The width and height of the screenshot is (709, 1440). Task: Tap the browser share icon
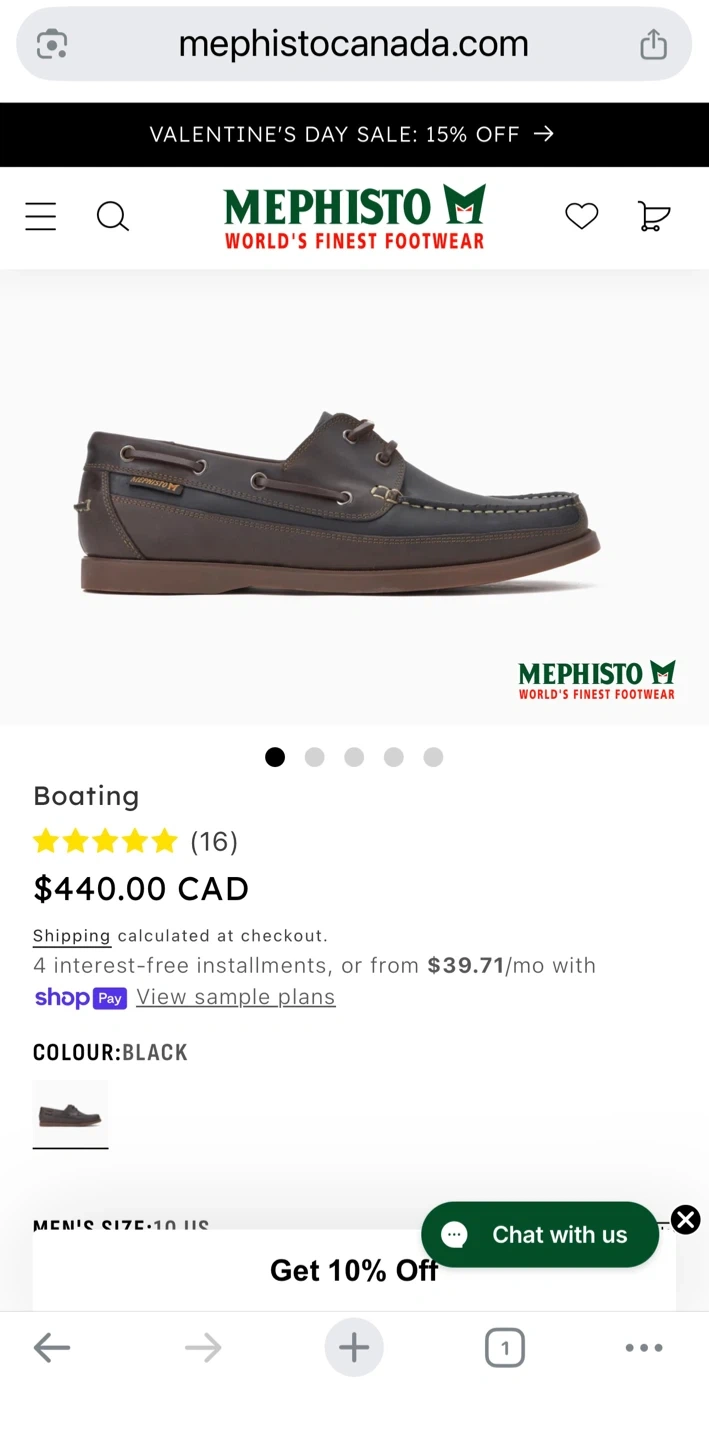(653, 44)
